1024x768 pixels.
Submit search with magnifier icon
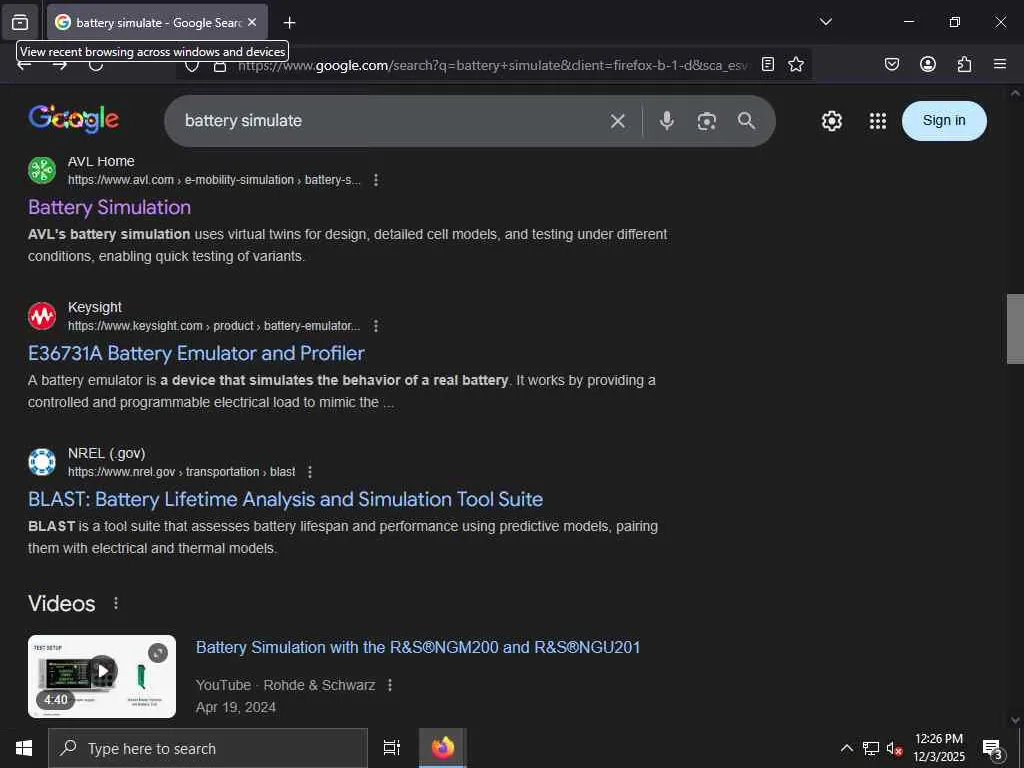tap(746, 121)
